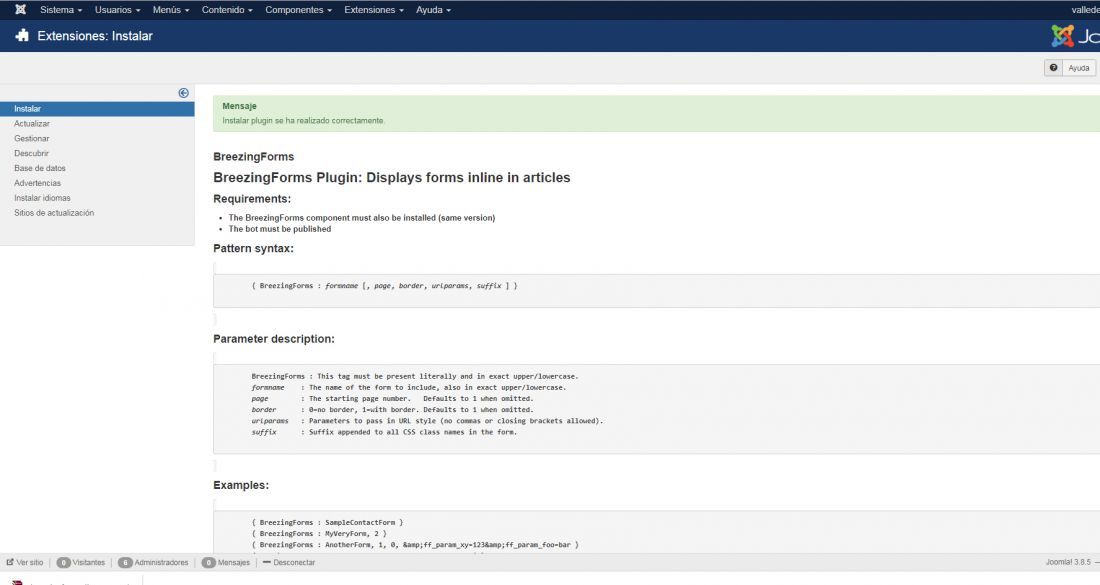
Task: Open Advertencias in the sidebar
Action: click(37, 183)
